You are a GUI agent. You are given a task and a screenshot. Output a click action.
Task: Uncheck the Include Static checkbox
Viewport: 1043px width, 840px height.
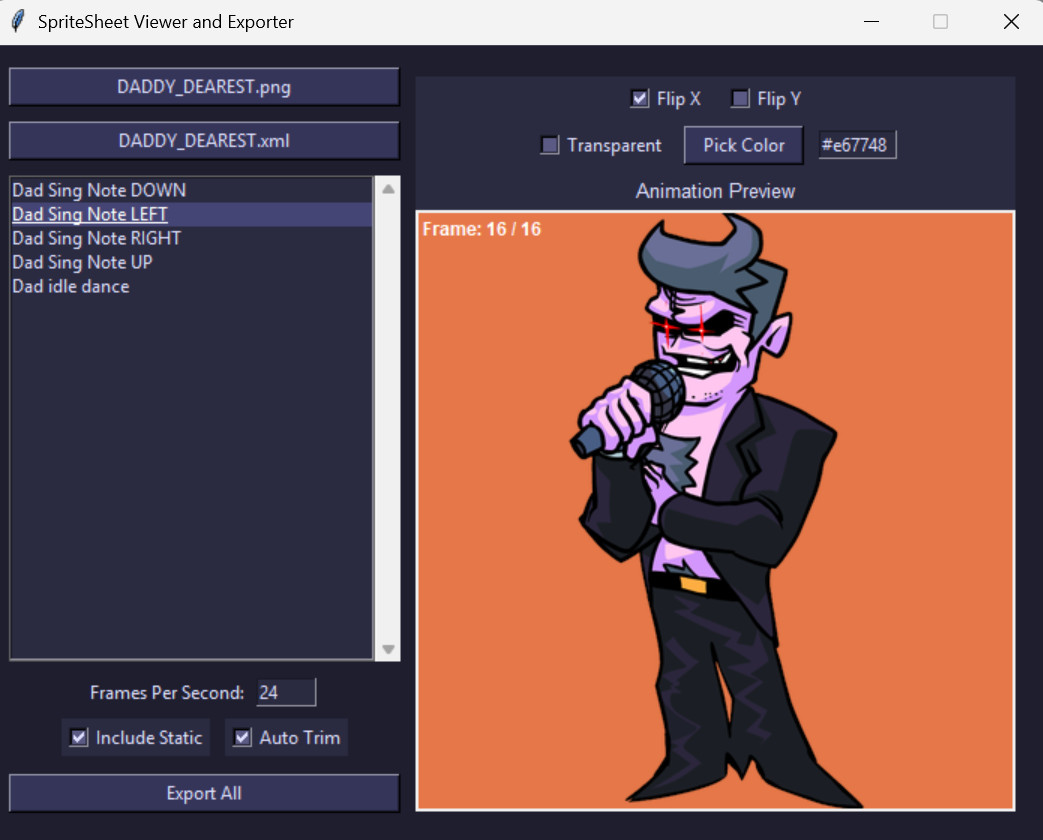pos(79,737)
